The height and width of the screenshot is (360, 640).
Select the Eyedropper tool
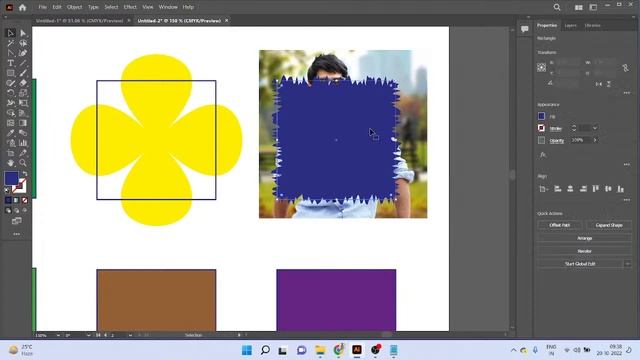[11, 133]
